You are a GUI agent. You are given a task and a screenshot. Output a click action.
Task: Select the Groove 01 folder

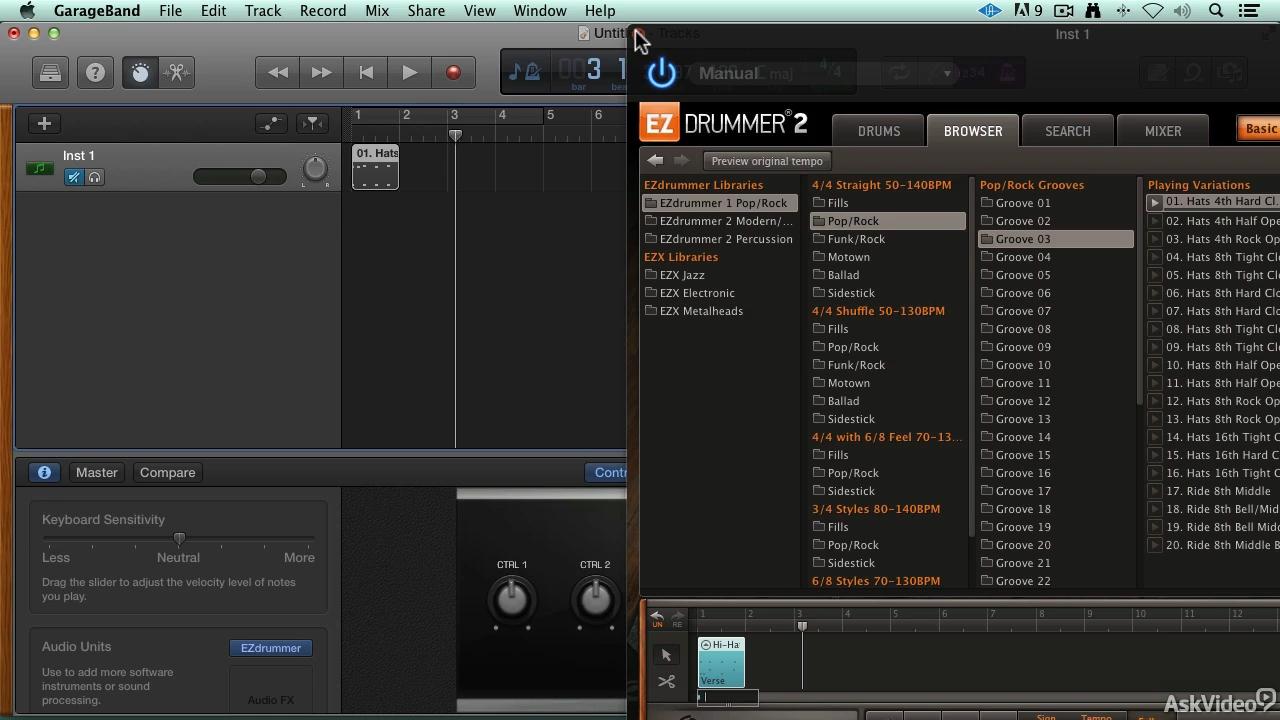(x=1015, y=203)
